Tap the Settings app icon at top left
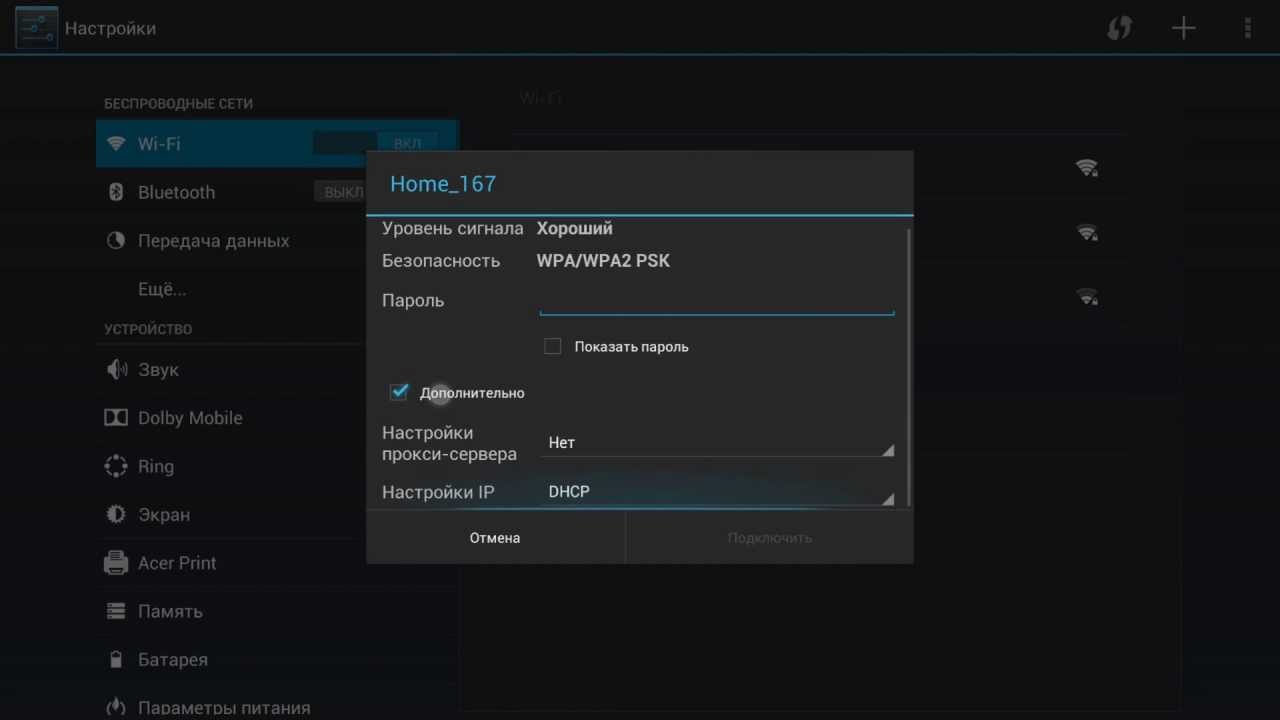This screenshot has width=1280, height=720. pos(36,28)
